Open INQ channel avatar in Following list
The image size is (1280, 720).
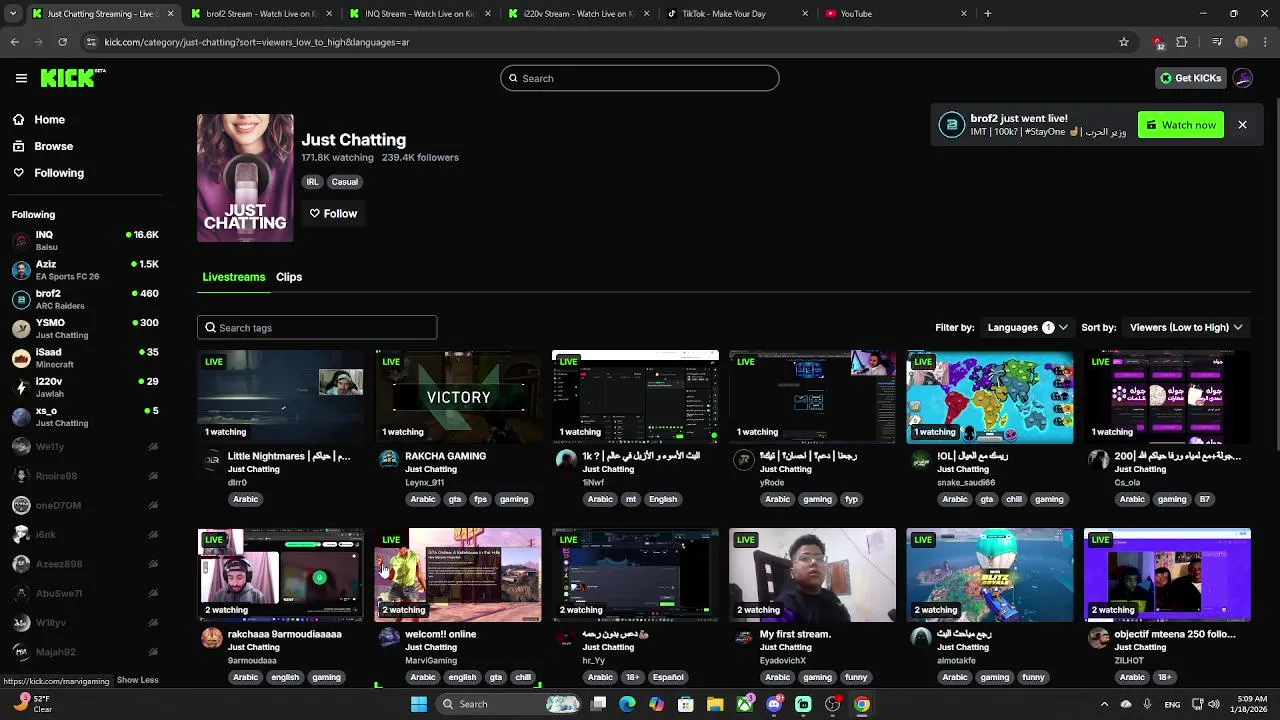click(21, 240)
